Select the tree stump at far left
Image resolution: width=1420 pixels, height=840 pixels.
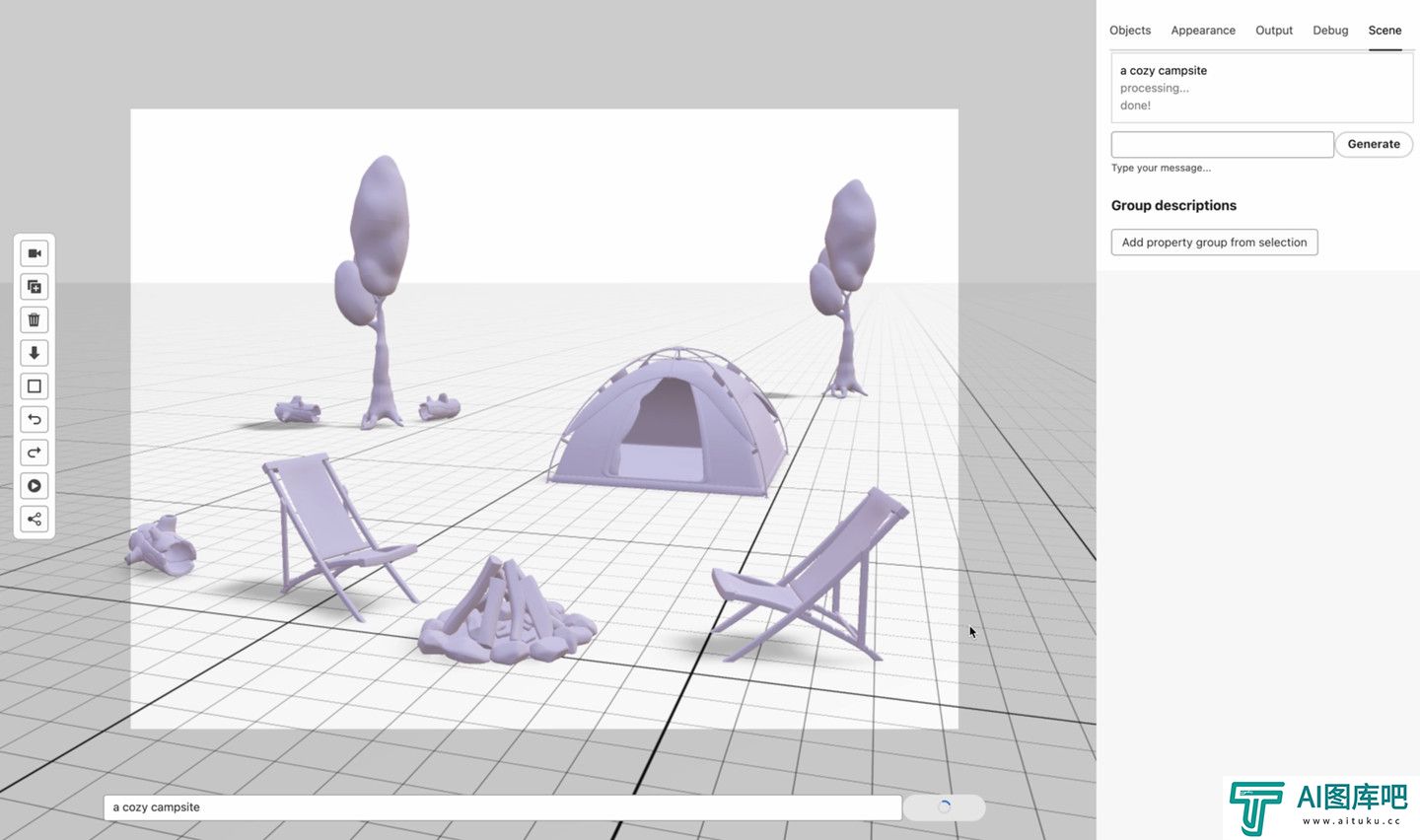(x=161, y=547)
